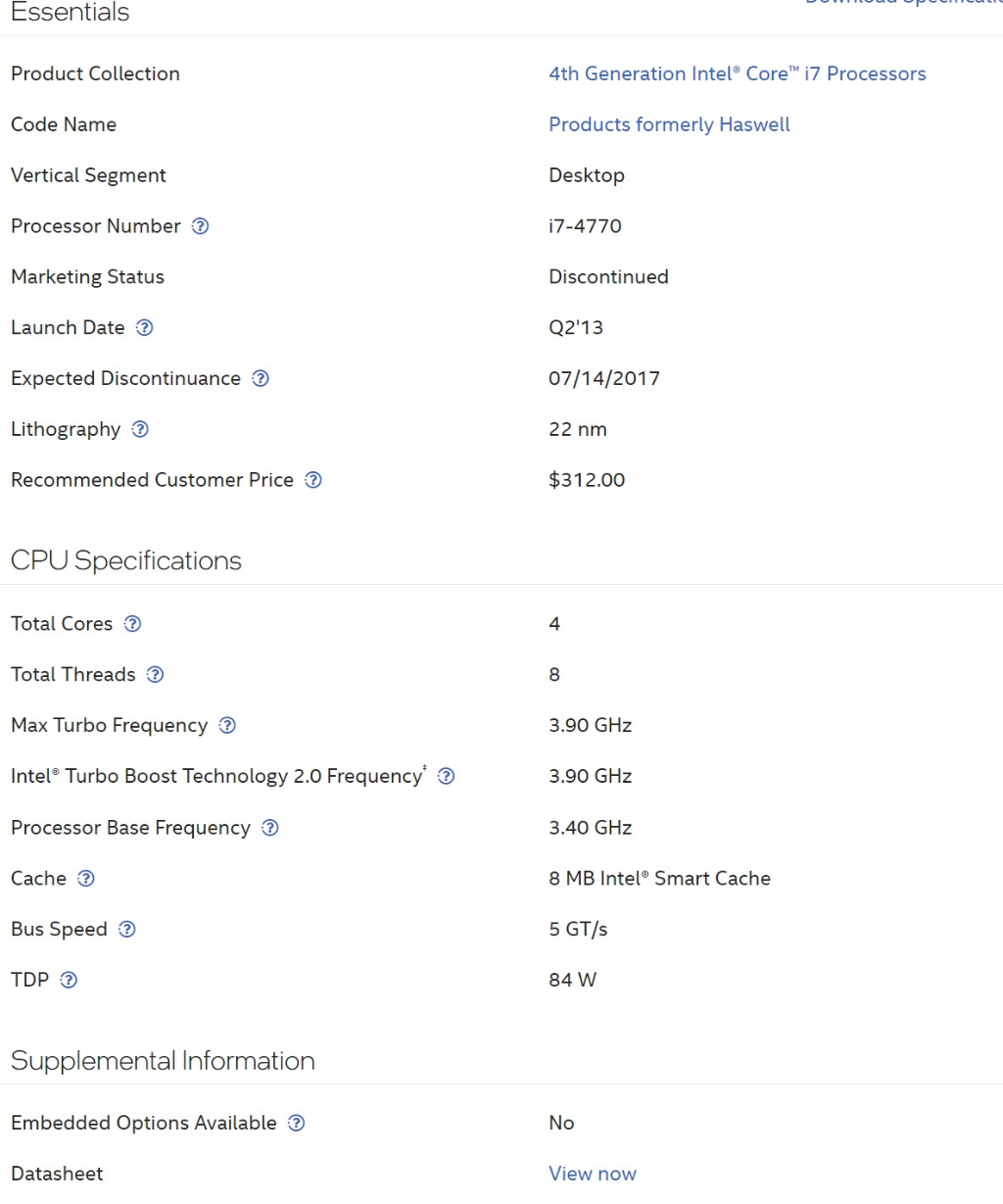The image size is (1003, 1204).
Task: Click Bus Speed question mark icon
Action: click(x=126, y=930)
